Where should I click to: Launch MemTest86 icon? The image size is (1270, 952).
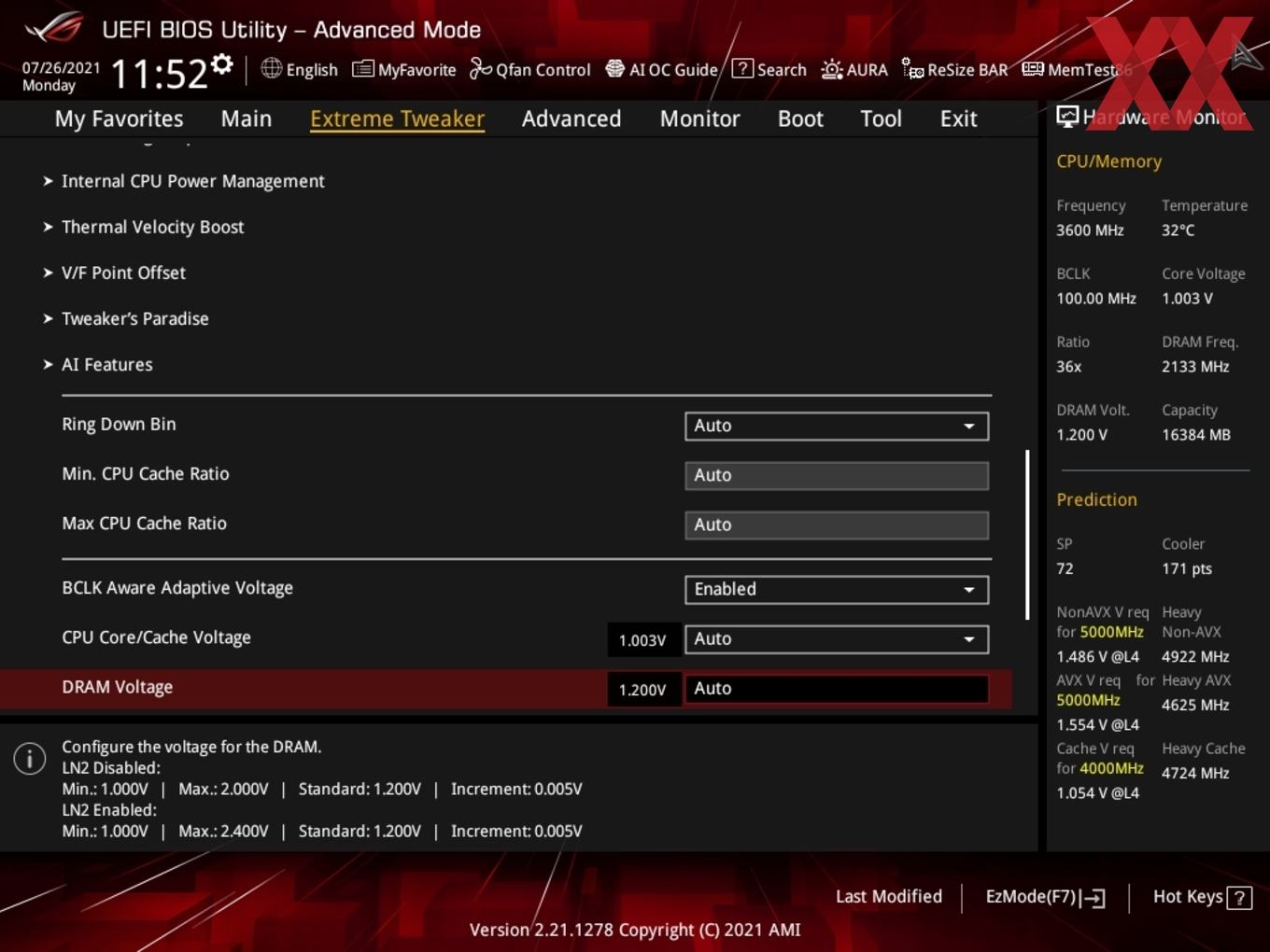click(1033, 69)
